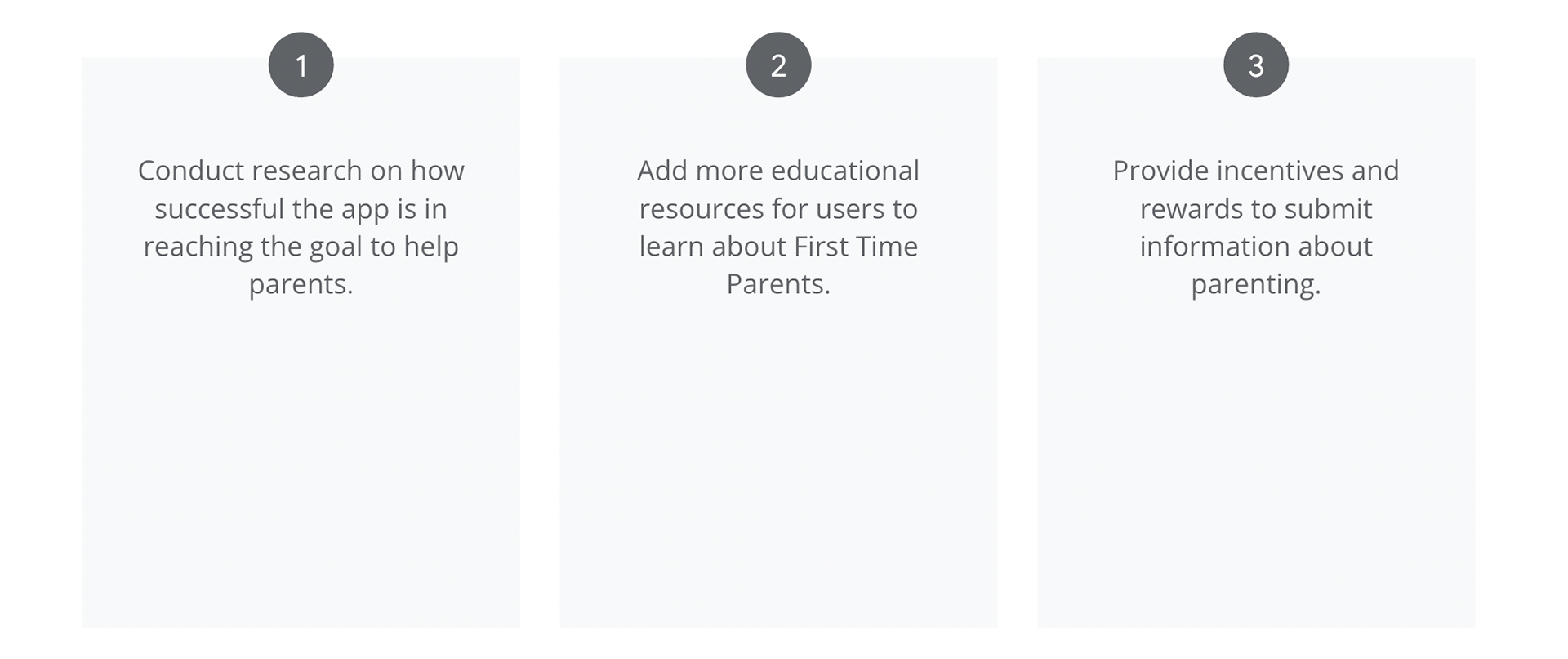Click empty area of the third card
The image size is (1568, 659).
tap(1256, 465)
